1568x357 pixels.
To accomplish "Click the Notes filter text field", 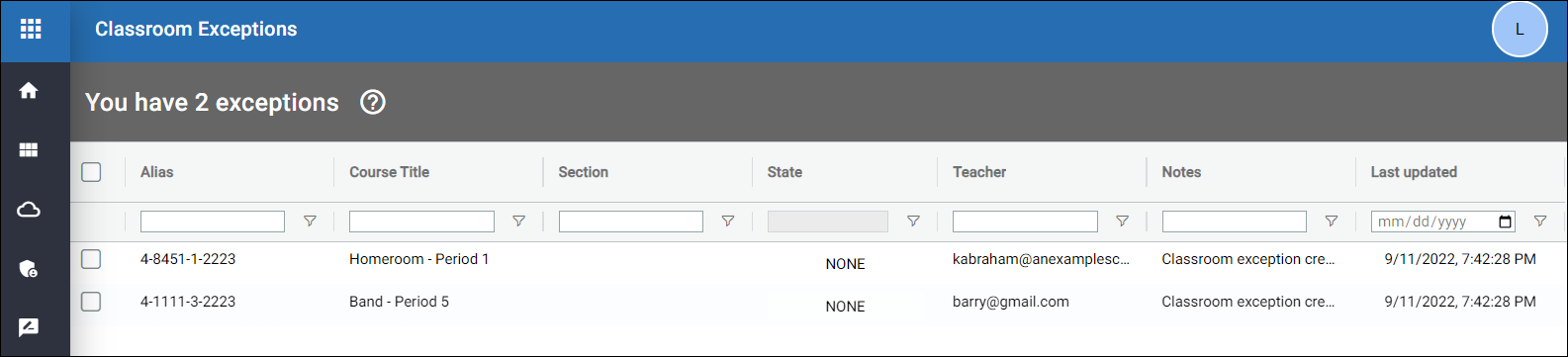I will [1235, 222].
